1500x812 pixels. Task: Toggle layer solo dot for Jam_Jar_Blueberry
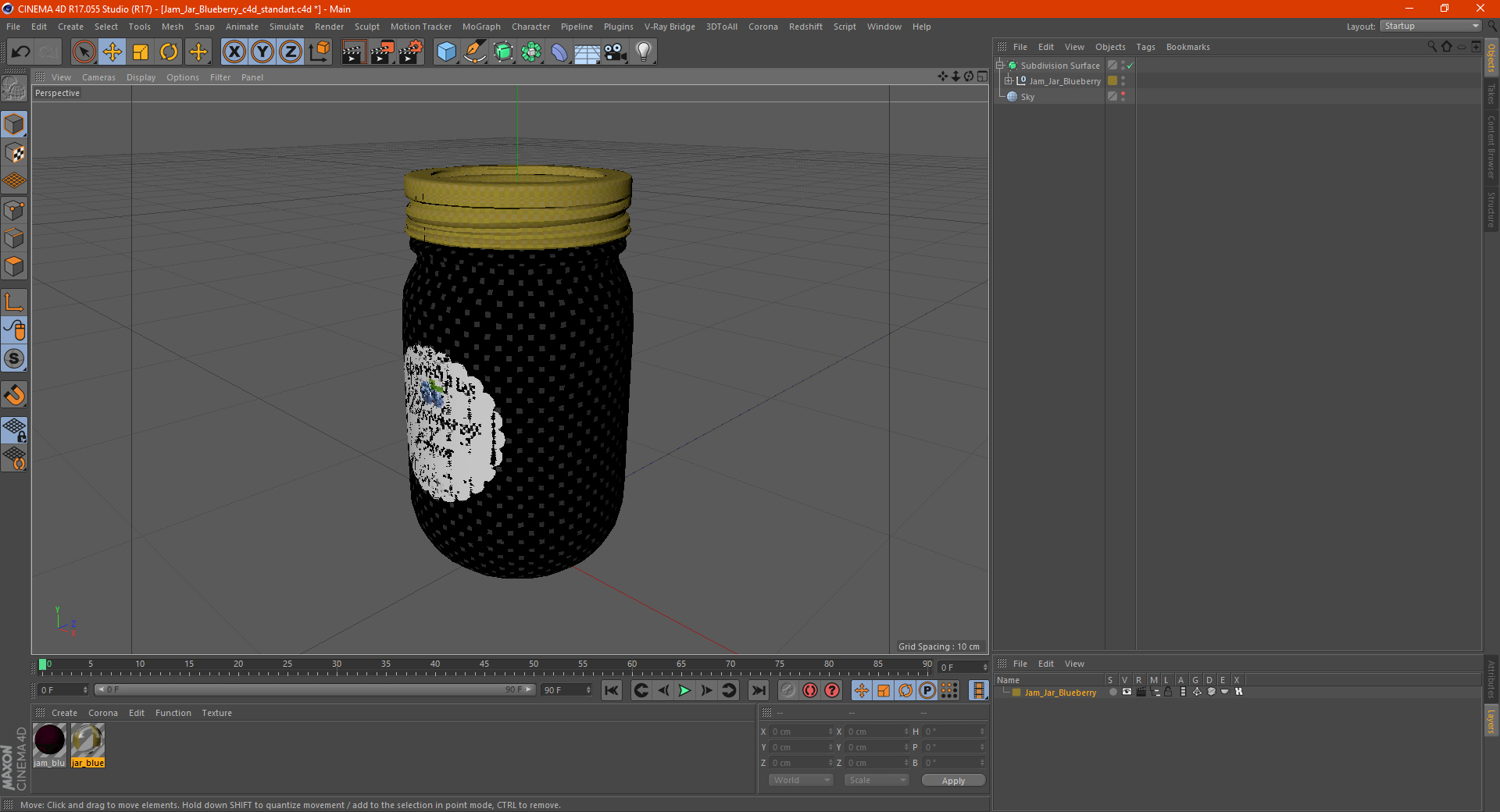(1112, 693)
